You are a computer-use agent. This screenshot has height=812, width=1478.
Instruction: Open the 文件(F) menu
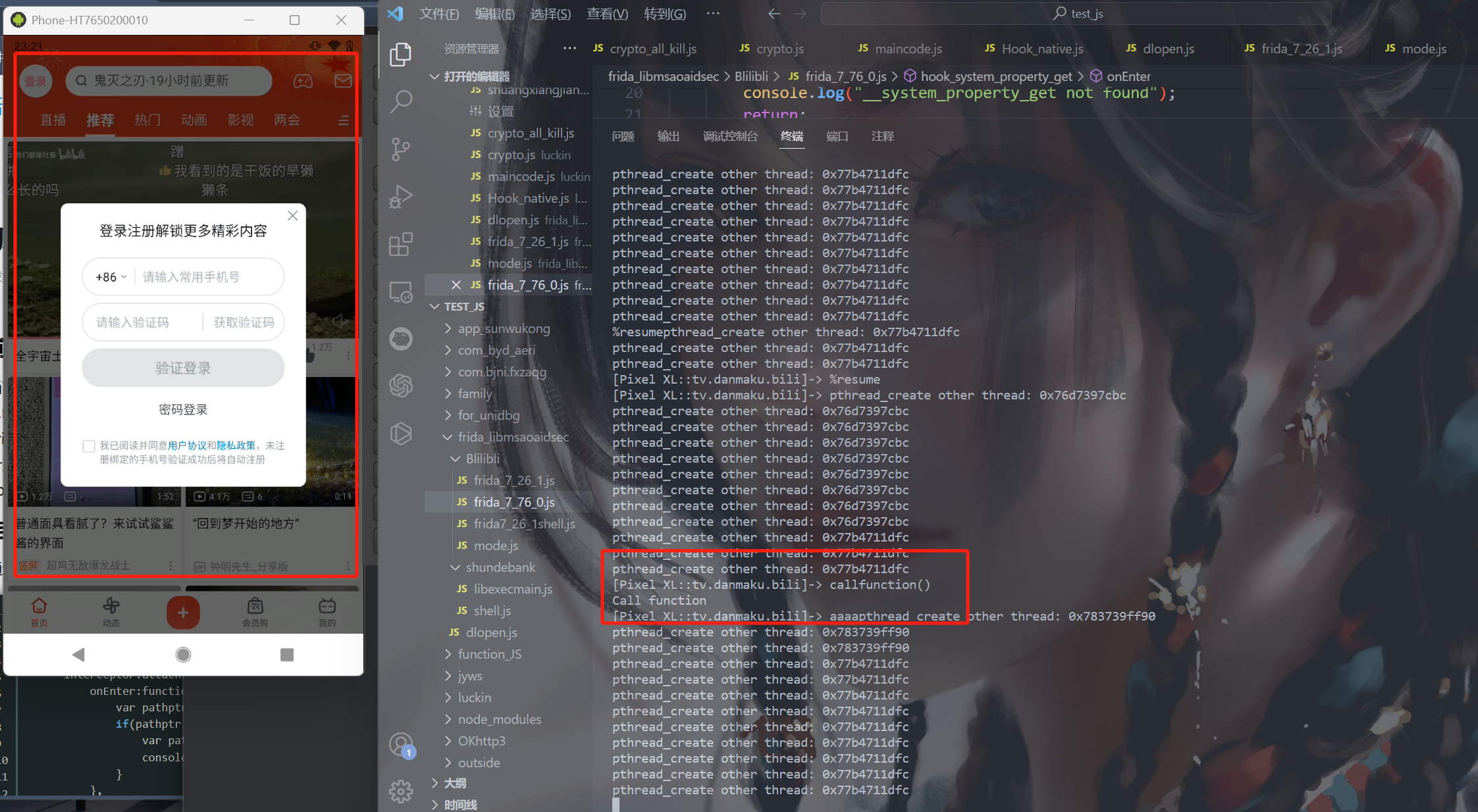click(x=439, y=14)
